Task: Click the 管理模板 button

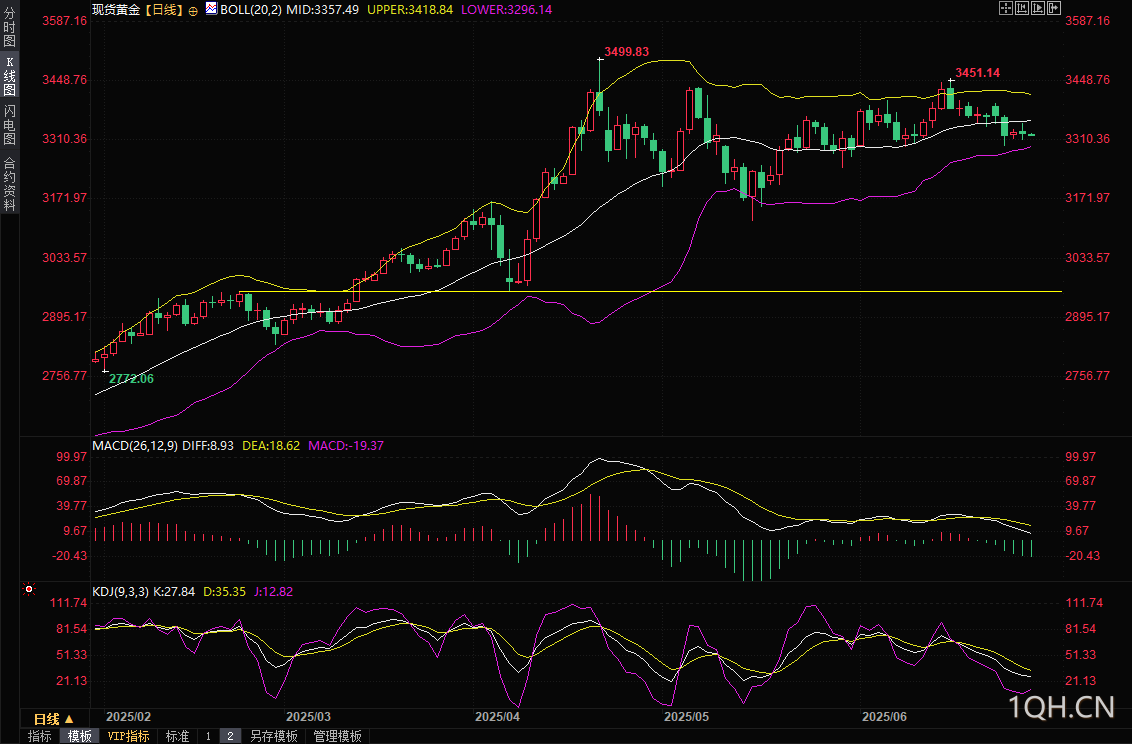Action: [337, 736]
